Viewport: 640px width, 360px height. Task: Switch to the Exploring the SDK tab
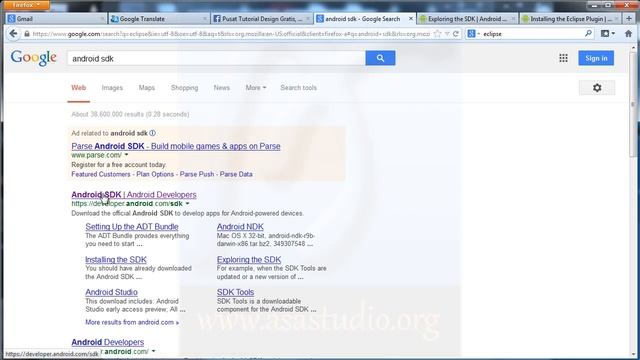pos(468,19)
